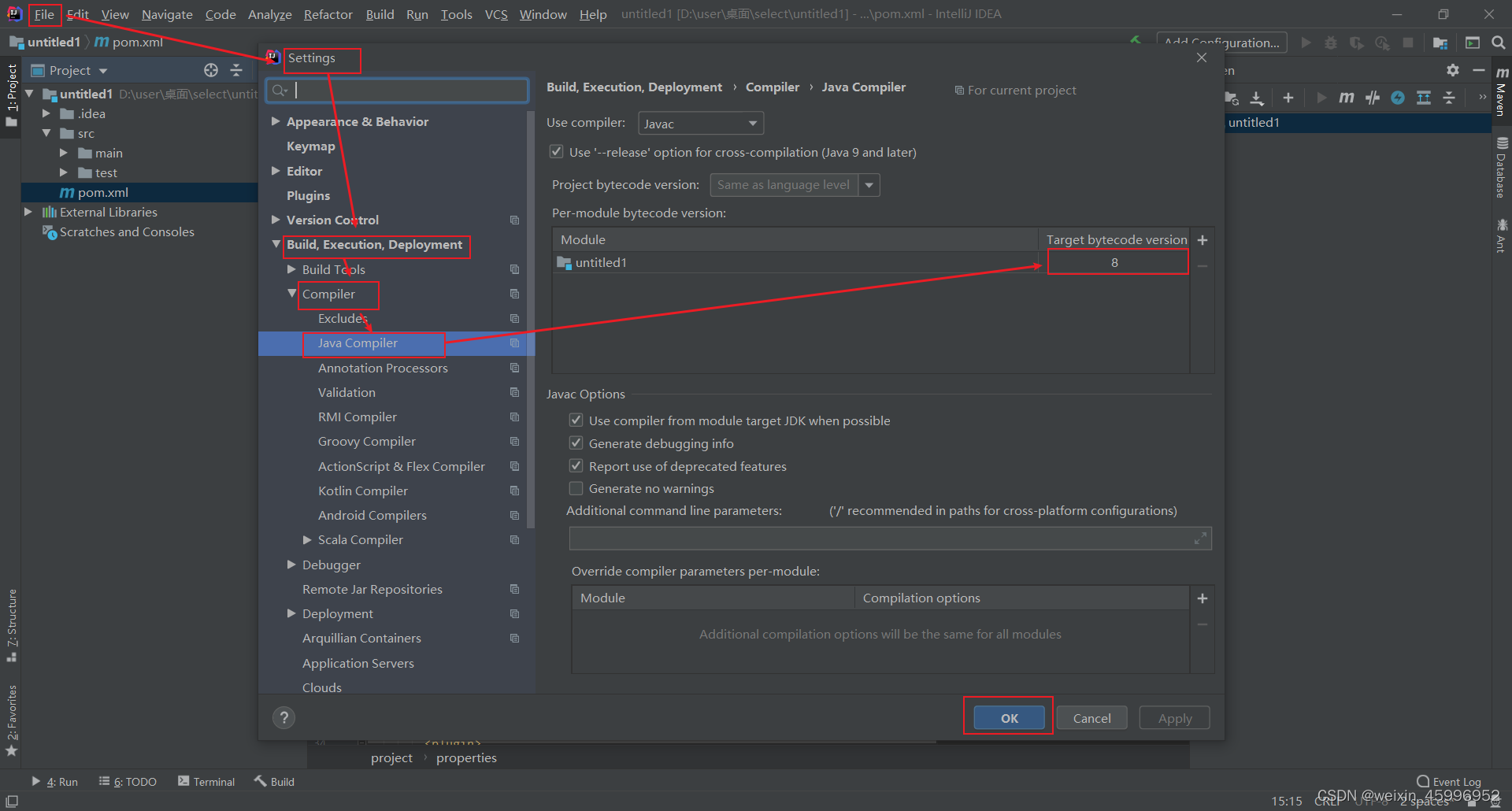
Task: Reimport all Maven projects
Action: 1231,98
